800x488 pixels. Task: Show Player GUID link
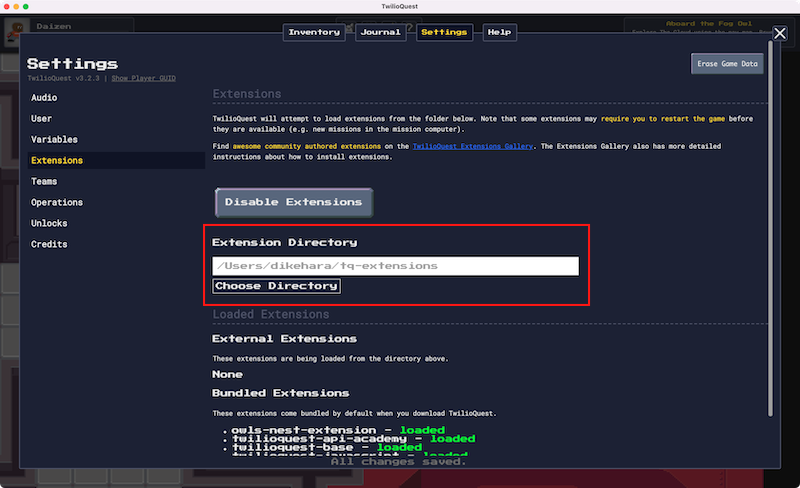pos(143,78)
